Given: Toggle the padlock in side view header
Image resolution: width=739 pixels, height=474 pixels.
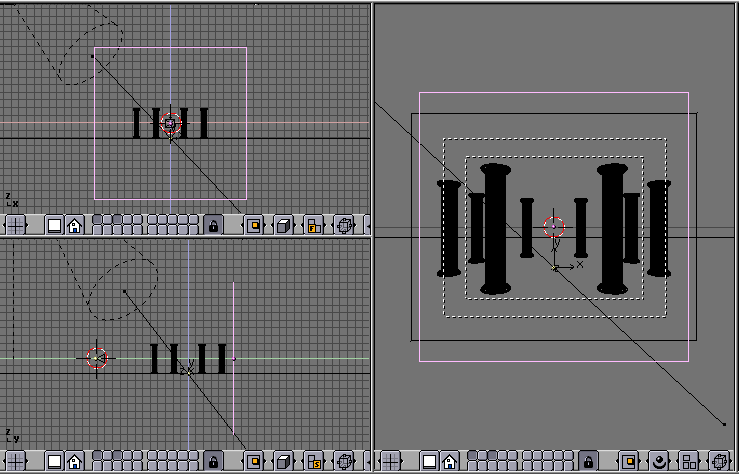Looking at the screenshot, I should point(212,461).
